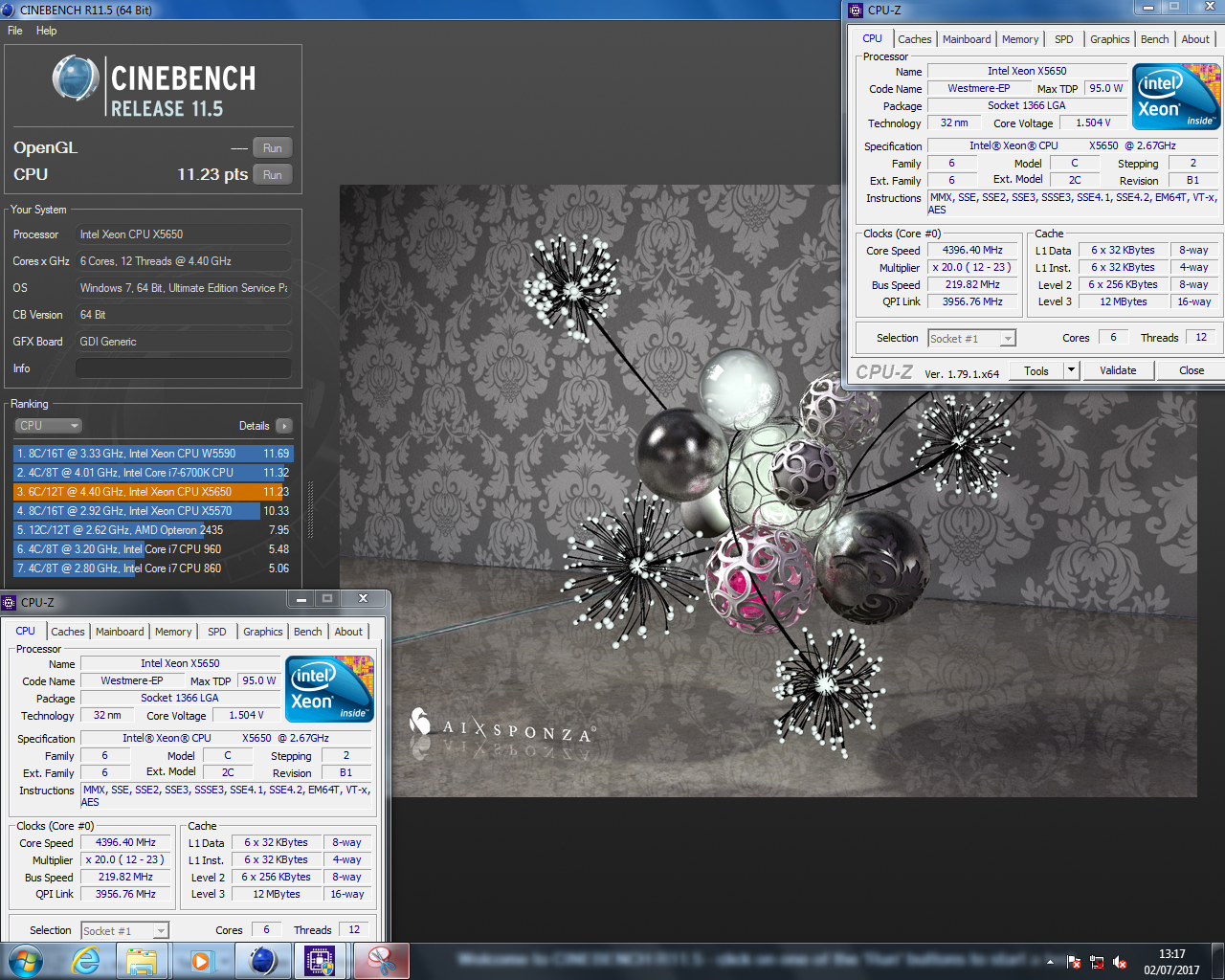Switch to Caches tab in bottom-left CPU-Z
1225x980 pixels.
coord(68,632)
